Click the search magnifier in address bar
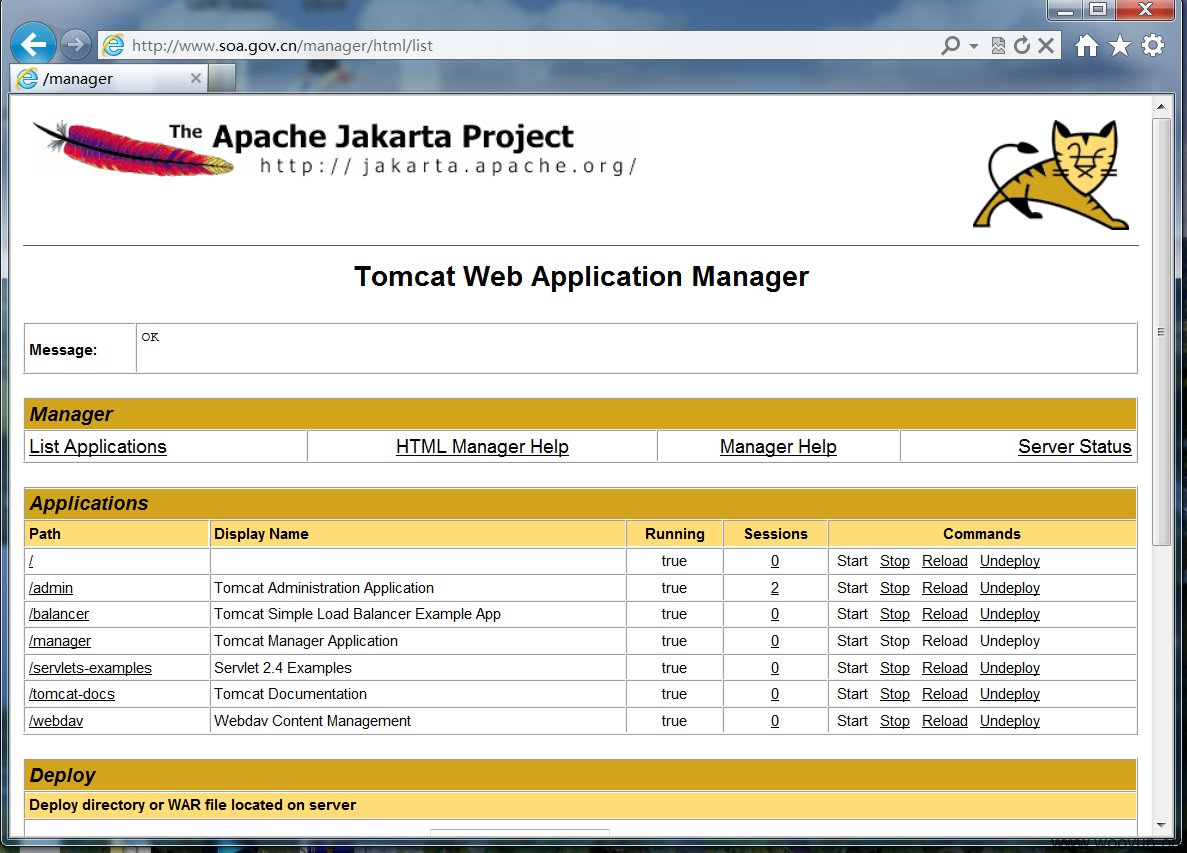The height and width of the screenshot is (853, 1187). point(950,45)
